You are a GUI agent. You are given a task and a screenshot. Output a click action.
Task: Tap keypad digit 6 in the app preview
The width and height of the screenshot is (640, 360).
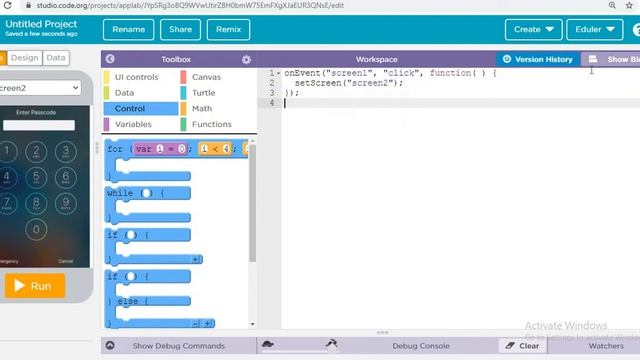click(x=66, y=177)
